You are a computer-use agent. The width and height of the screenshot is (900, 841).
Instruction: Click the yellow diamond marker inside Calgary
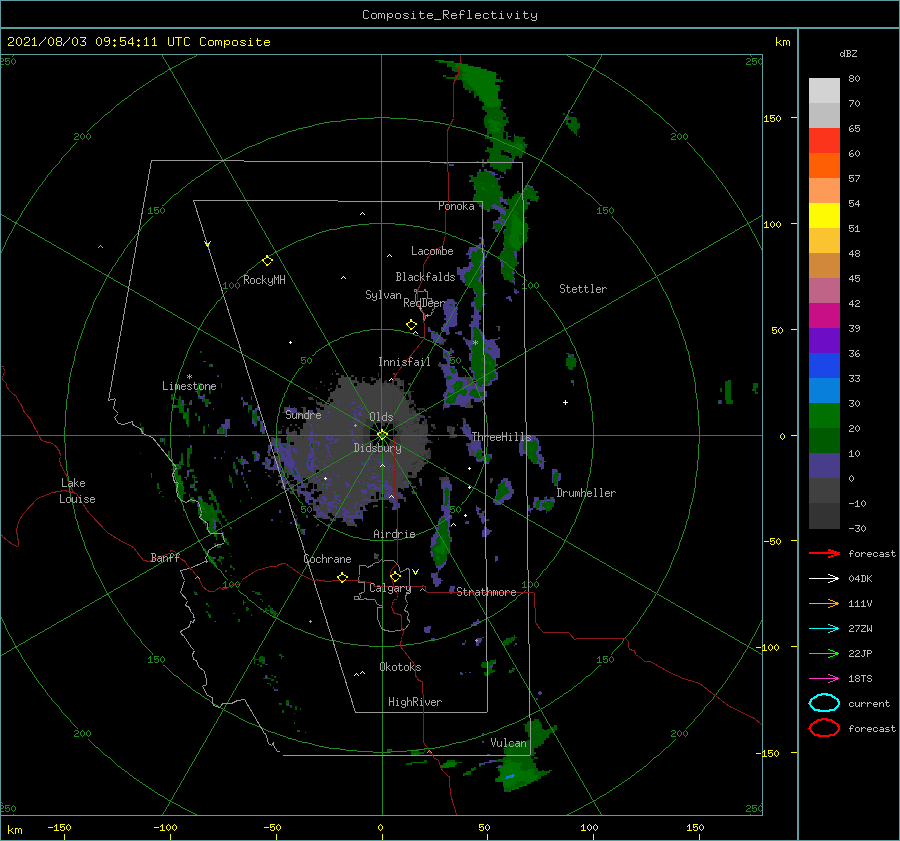tap(395, 576)
